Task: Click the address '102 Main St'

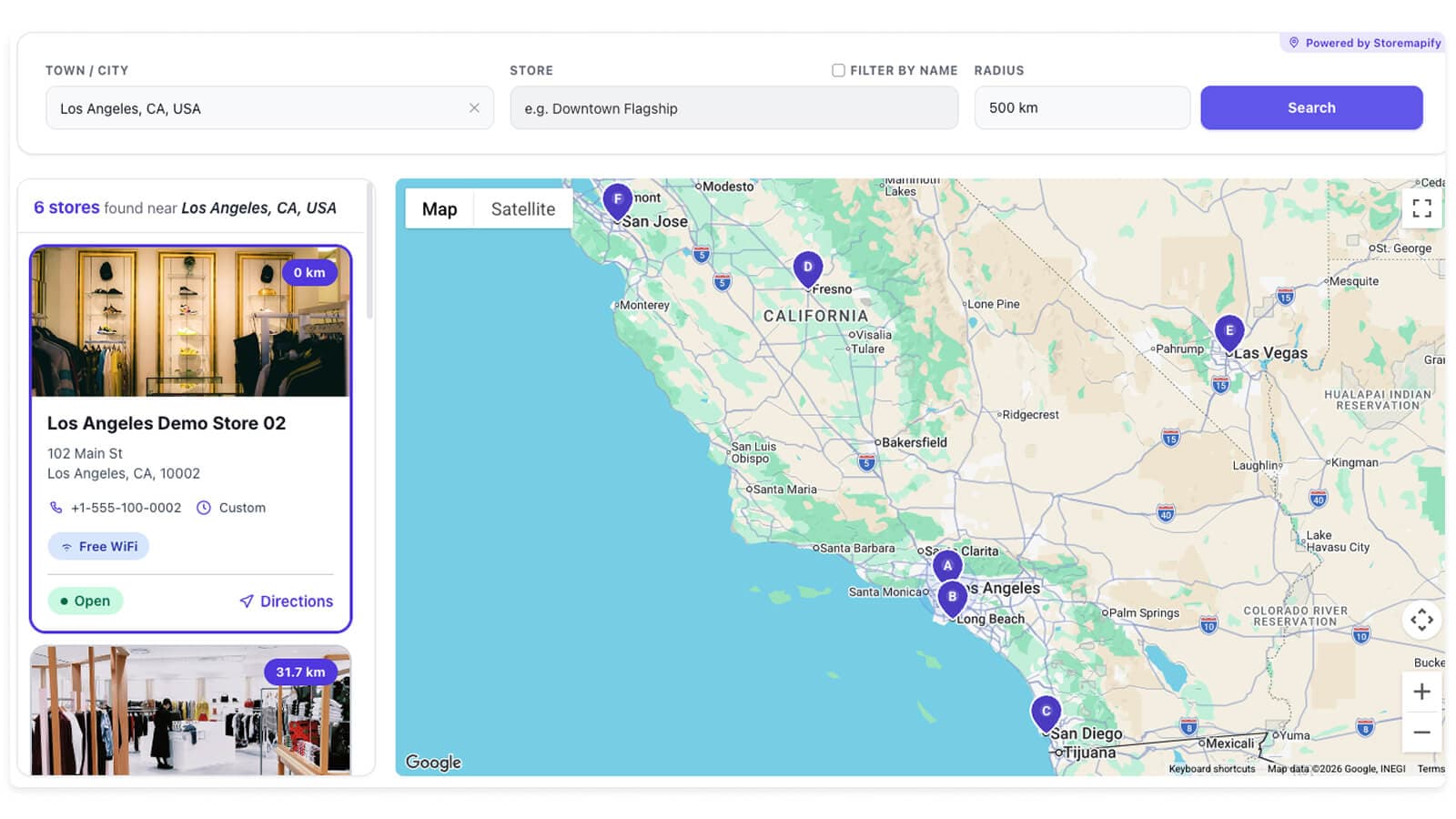Action: coord(85,453)
